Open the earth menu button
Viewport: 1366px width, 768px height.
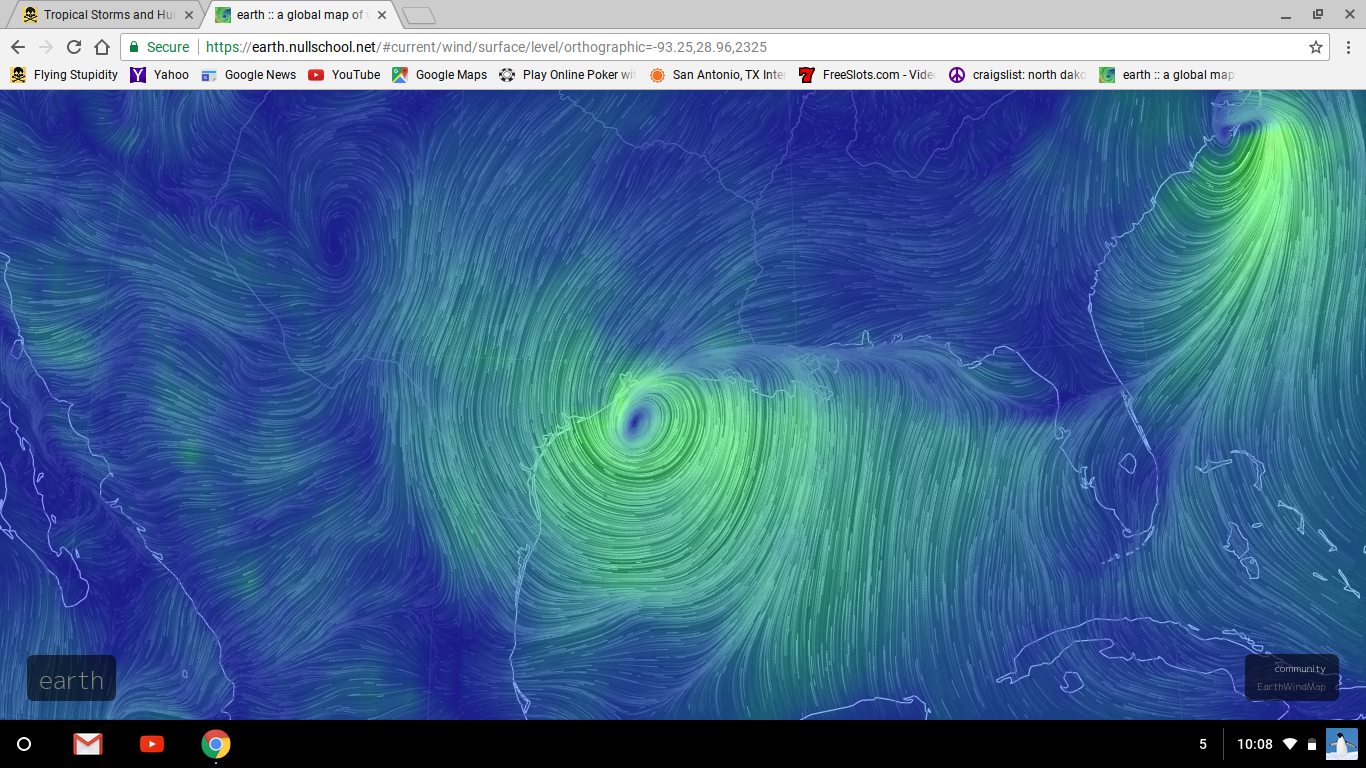[71, 680]
